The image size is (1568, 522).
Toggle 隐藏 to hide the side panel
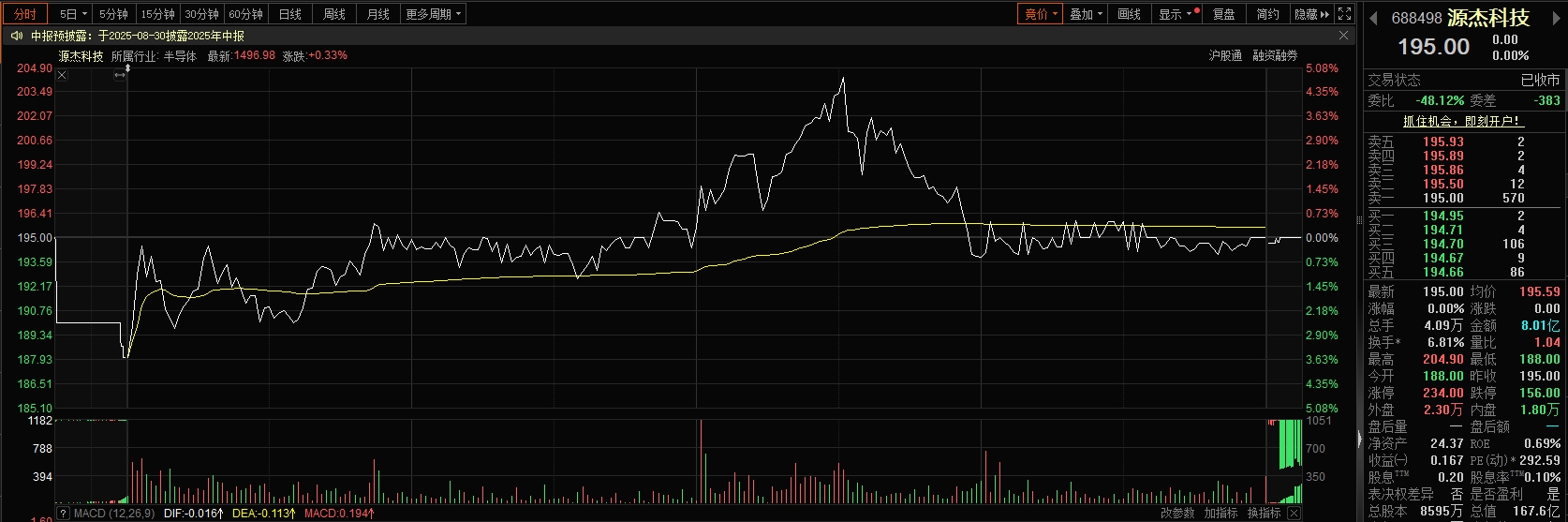[1311, 14]
